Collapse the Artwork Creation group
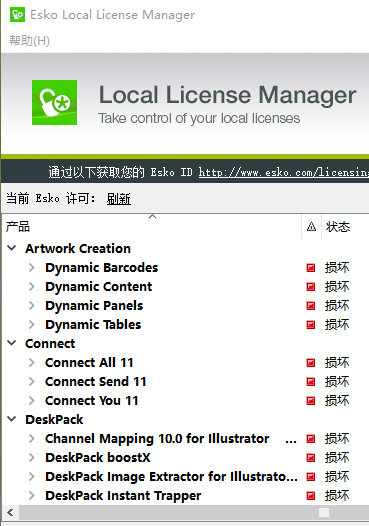The height and width of the screenshot is (526, 369). (x=12, y=248)
